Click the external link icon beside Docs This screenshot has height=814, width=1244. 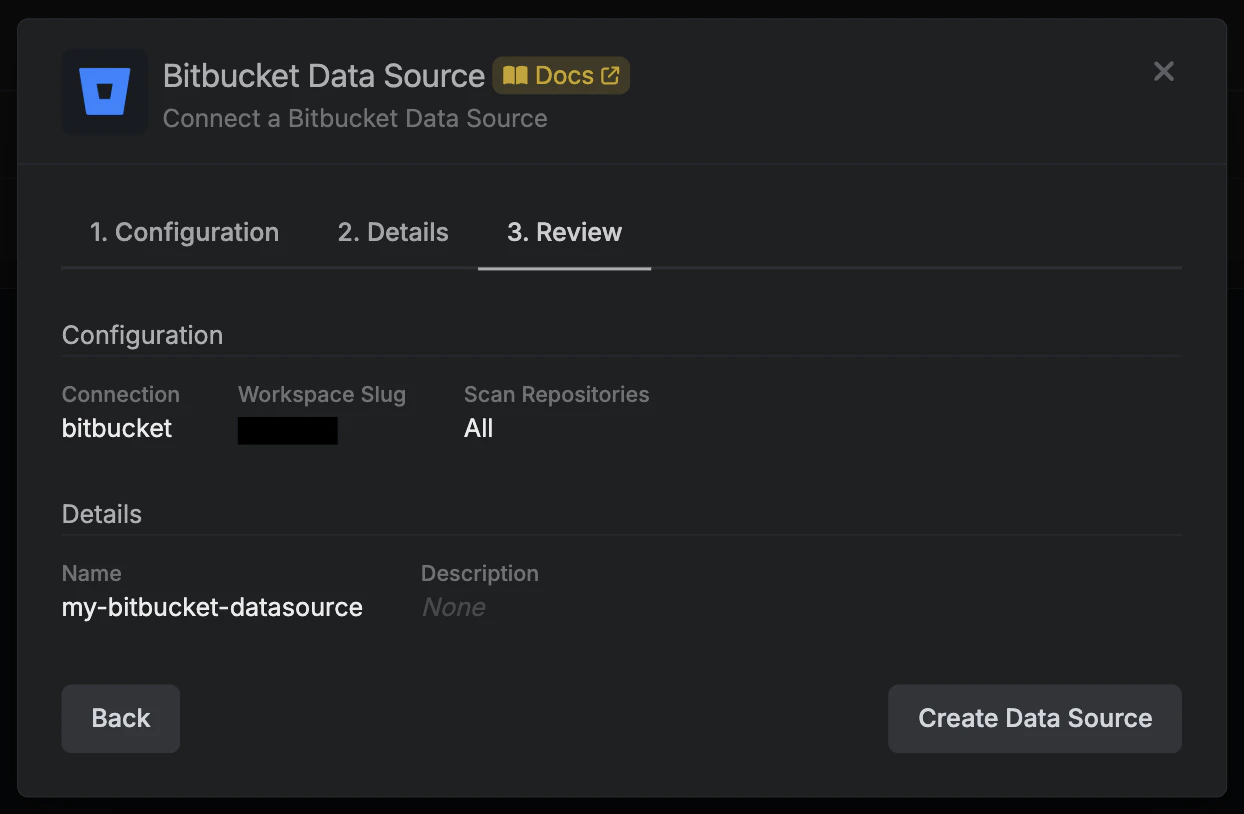coord(610,75)
